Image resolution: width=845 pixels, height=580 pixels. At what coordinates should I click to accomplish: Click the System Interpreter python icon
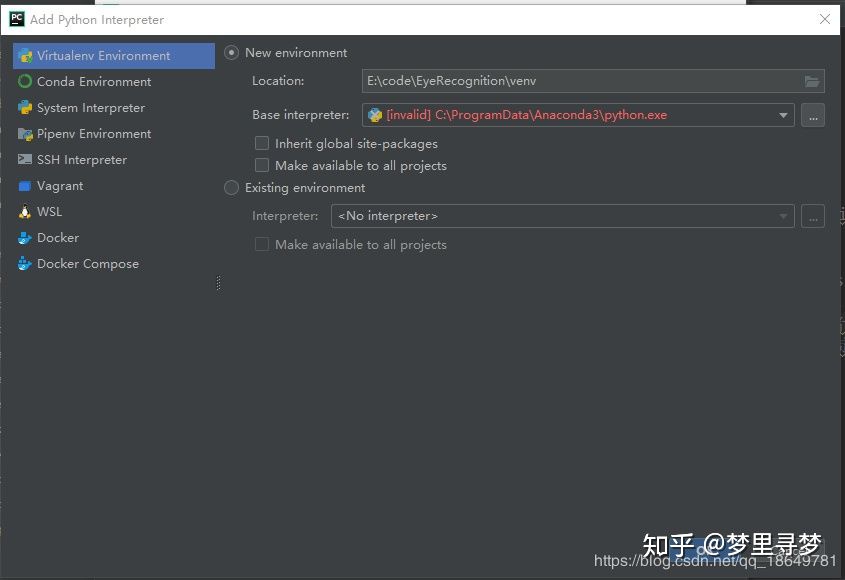point(25,108)
